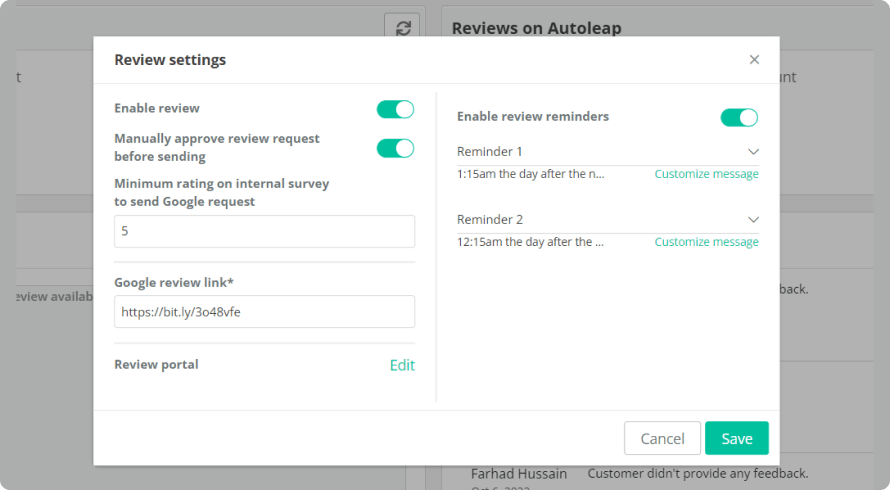Close the Review settings dialog with X
Screen dimensions: 890x490
754,60
